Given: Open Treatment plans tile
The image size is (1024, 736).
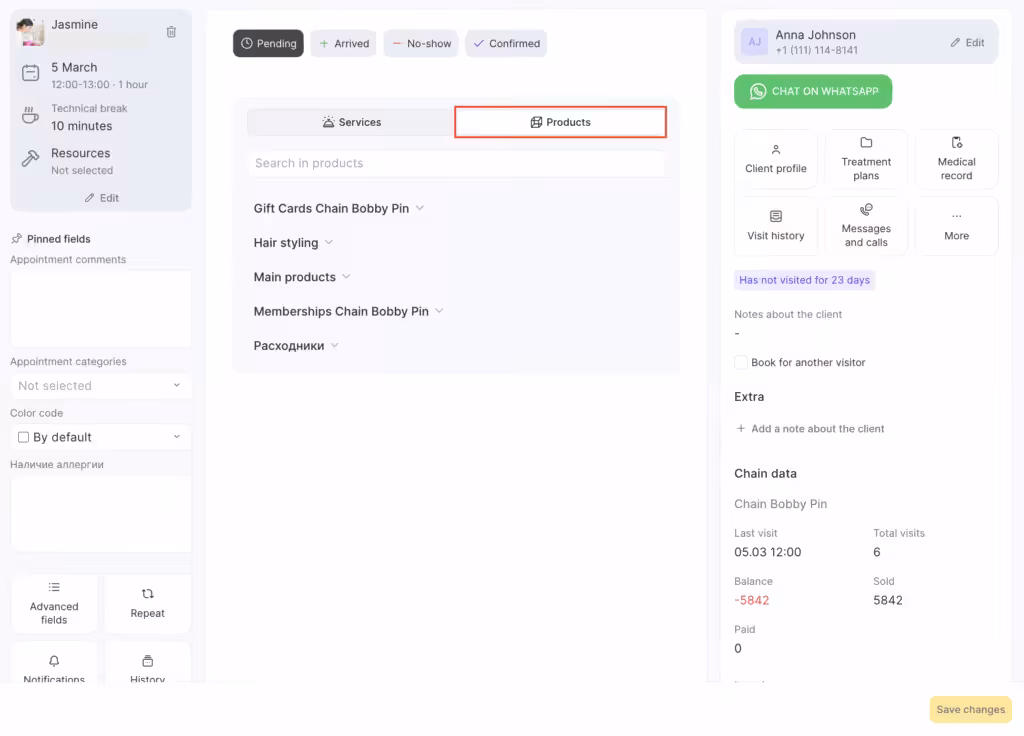Looking at the screenshot, I should tap(866, 159).
